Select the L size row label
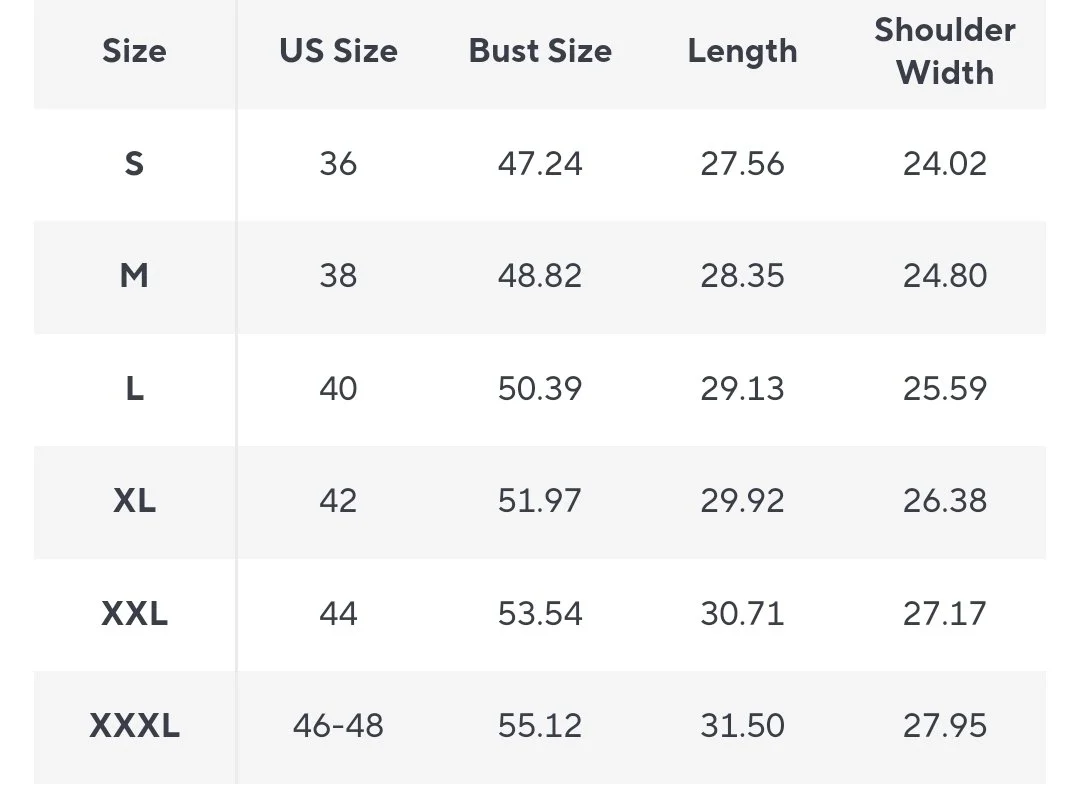 (x=134, y=389)
